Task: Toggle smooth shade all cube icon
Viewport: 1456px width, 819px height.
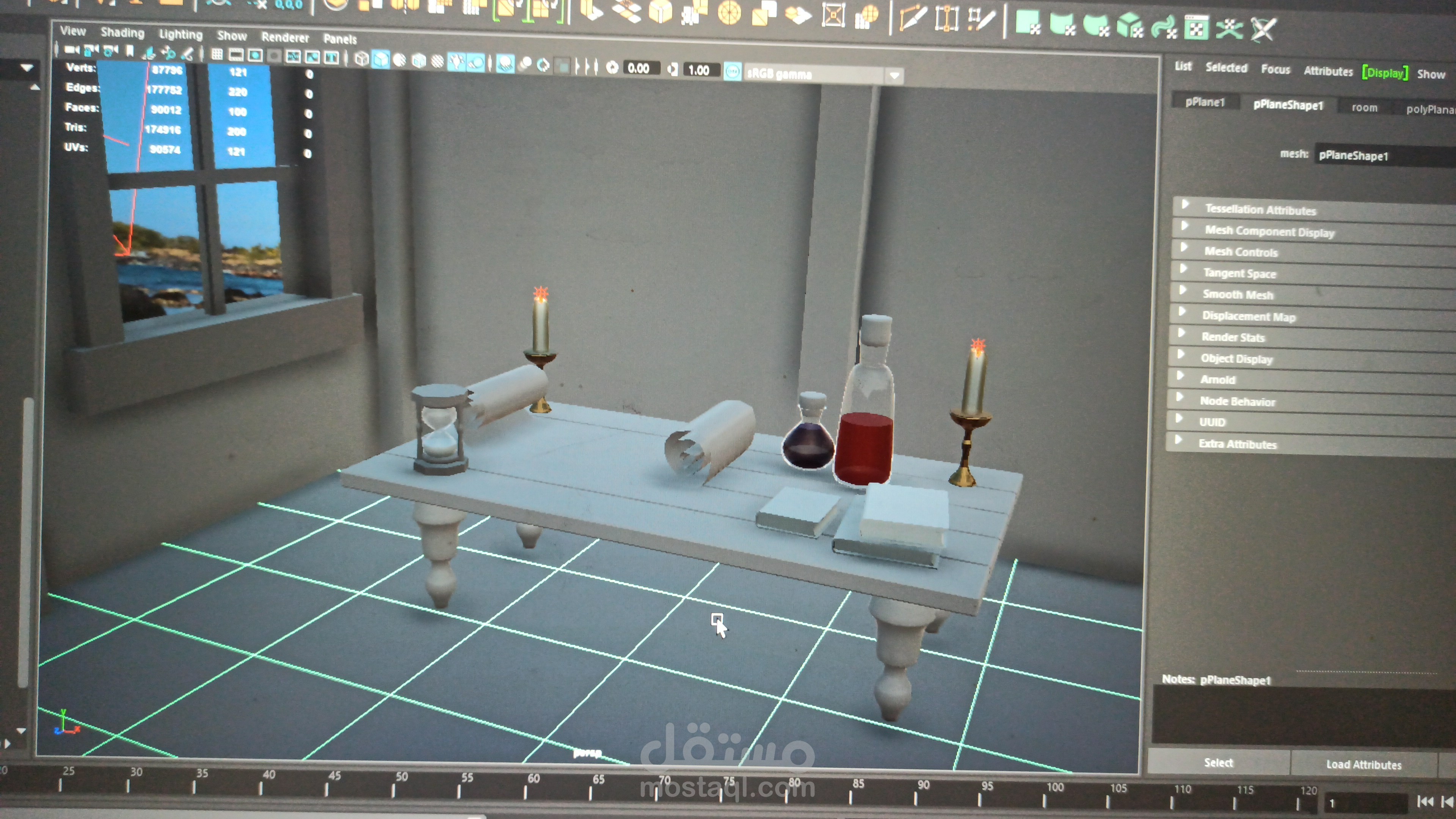Action: tap(380, 60)
